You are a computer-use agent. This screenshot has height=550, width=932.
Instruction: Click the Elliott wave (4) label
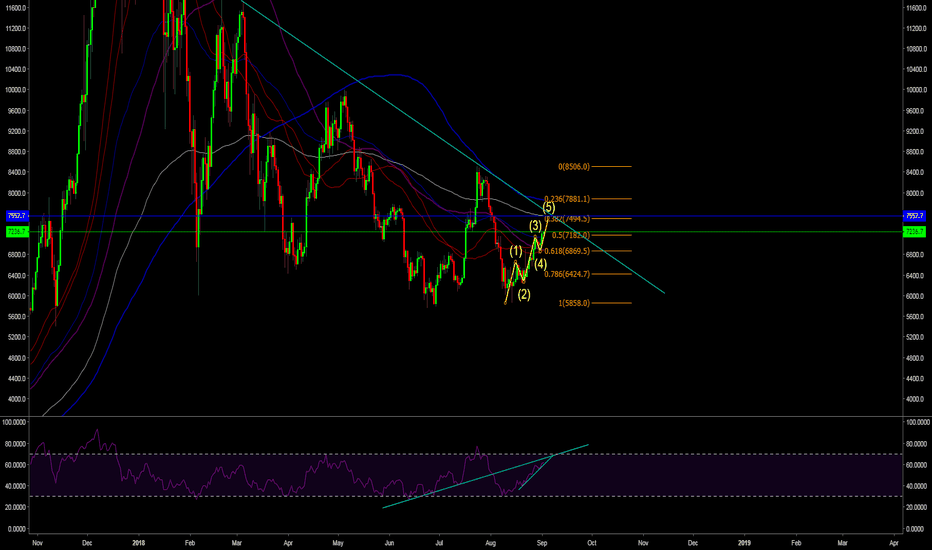point(540,264)
